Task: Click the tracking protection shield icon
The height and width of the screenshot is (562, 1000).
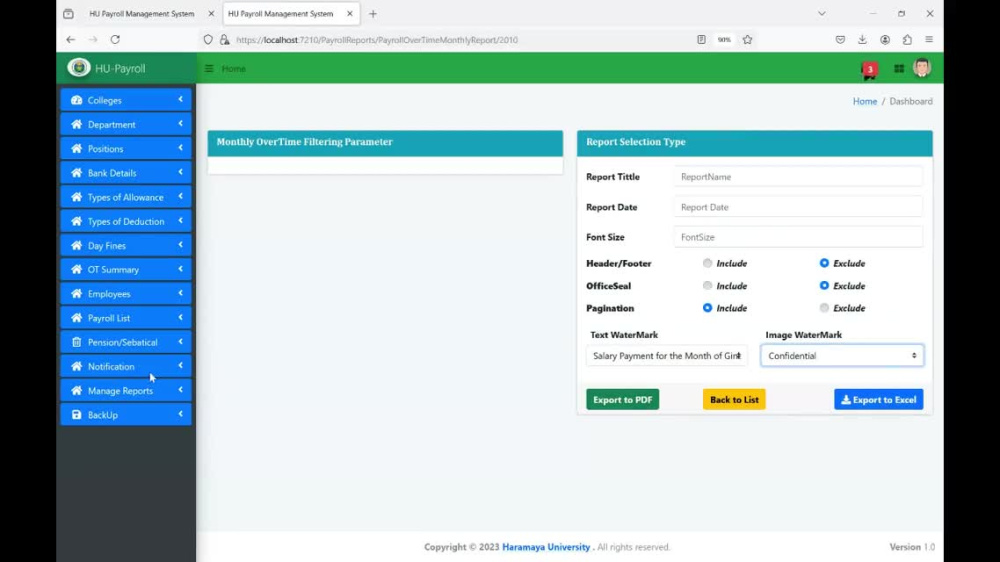Action: [208, 40]
